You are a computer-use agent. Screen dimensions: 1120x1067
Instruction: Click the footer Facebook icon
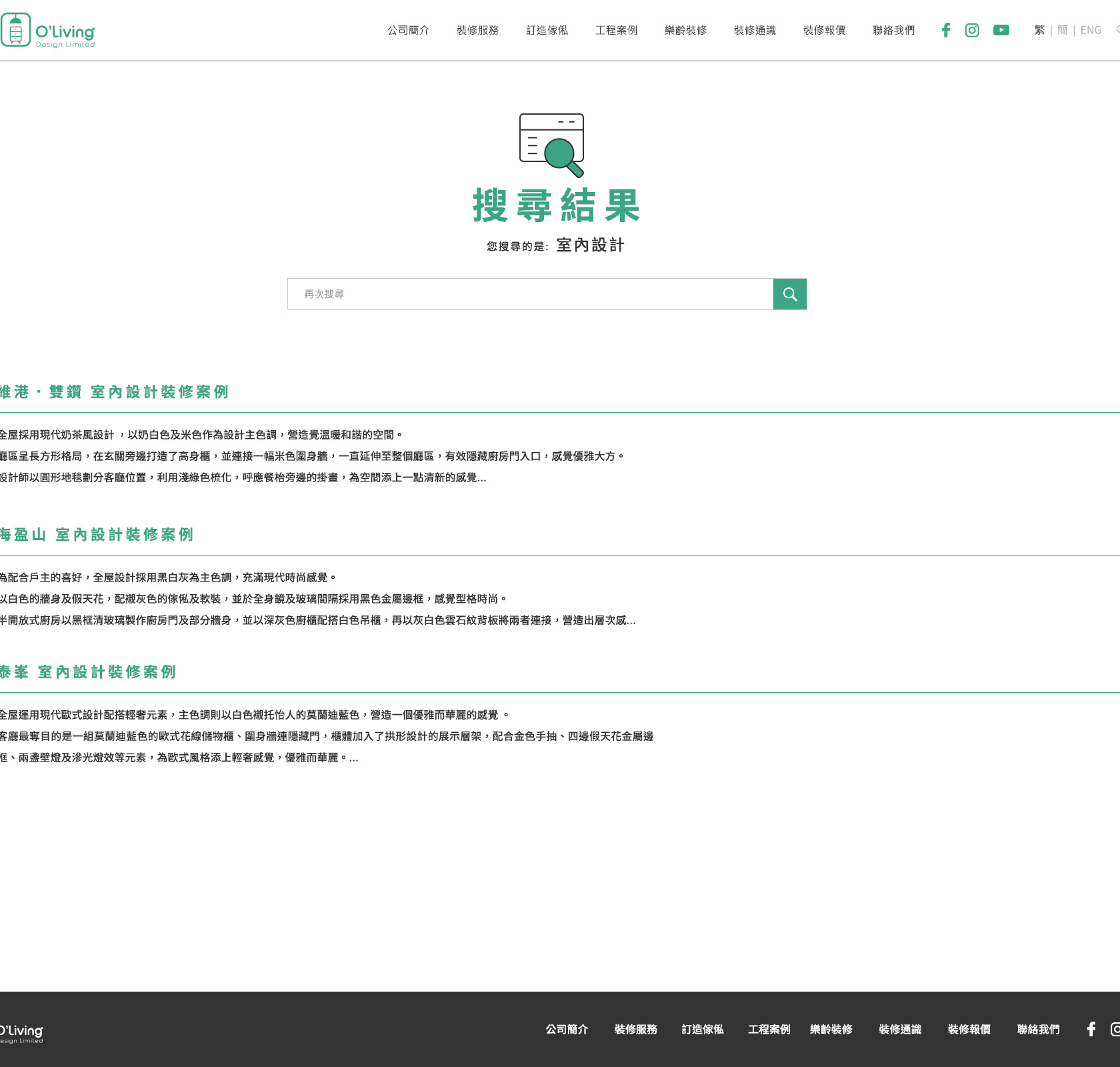pyautogui.click(x=1091, y=1029)
